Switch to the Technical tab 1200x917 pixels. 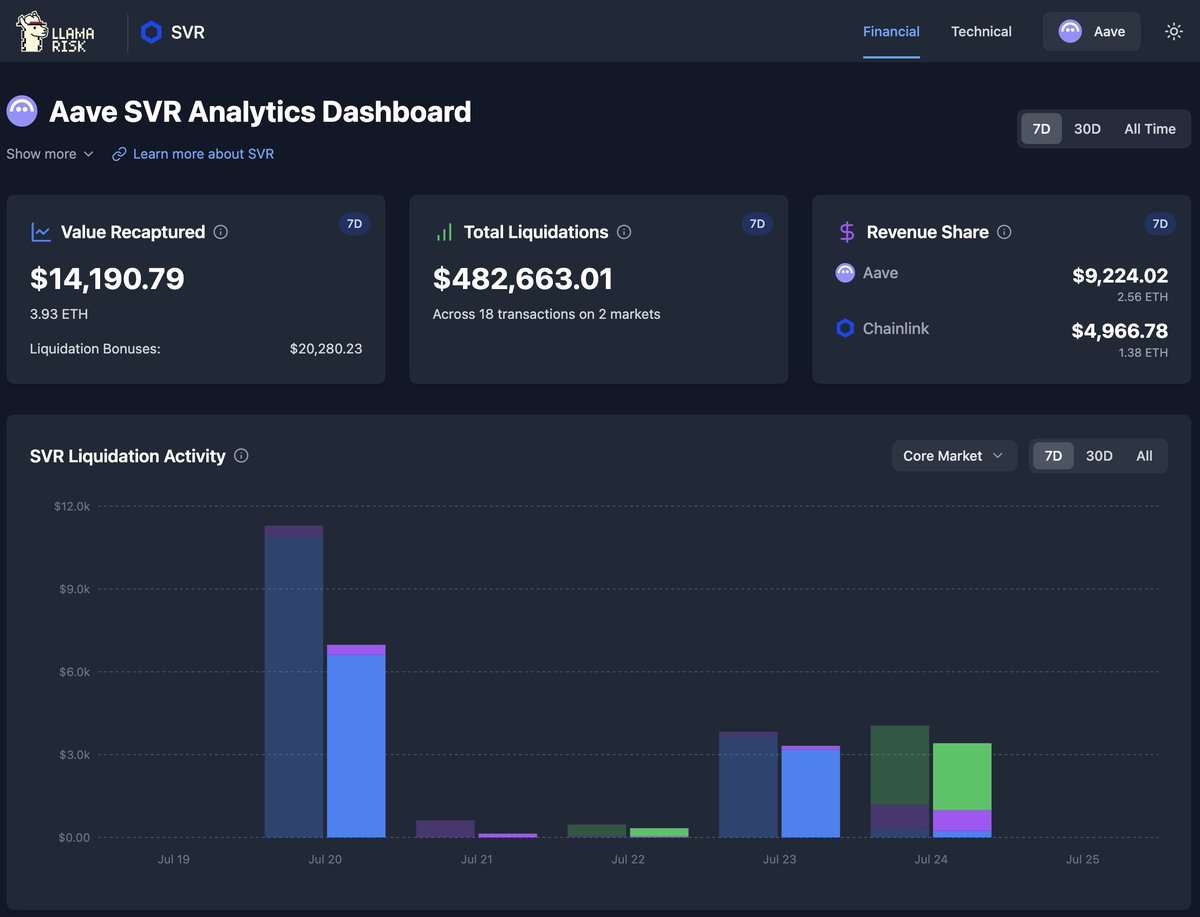[x=981, y=31]
